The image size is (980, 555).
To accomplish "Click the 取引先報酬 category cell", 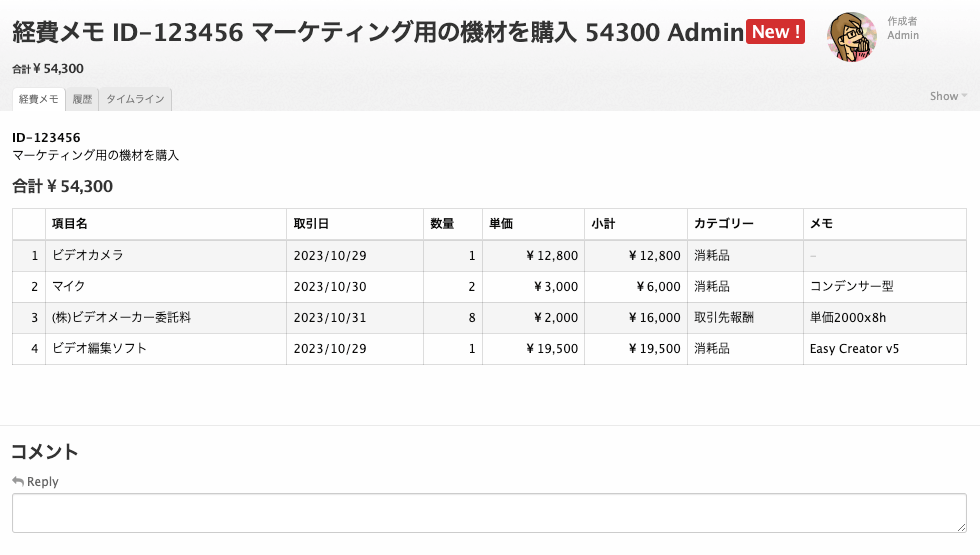I will [x=745, y=318].
